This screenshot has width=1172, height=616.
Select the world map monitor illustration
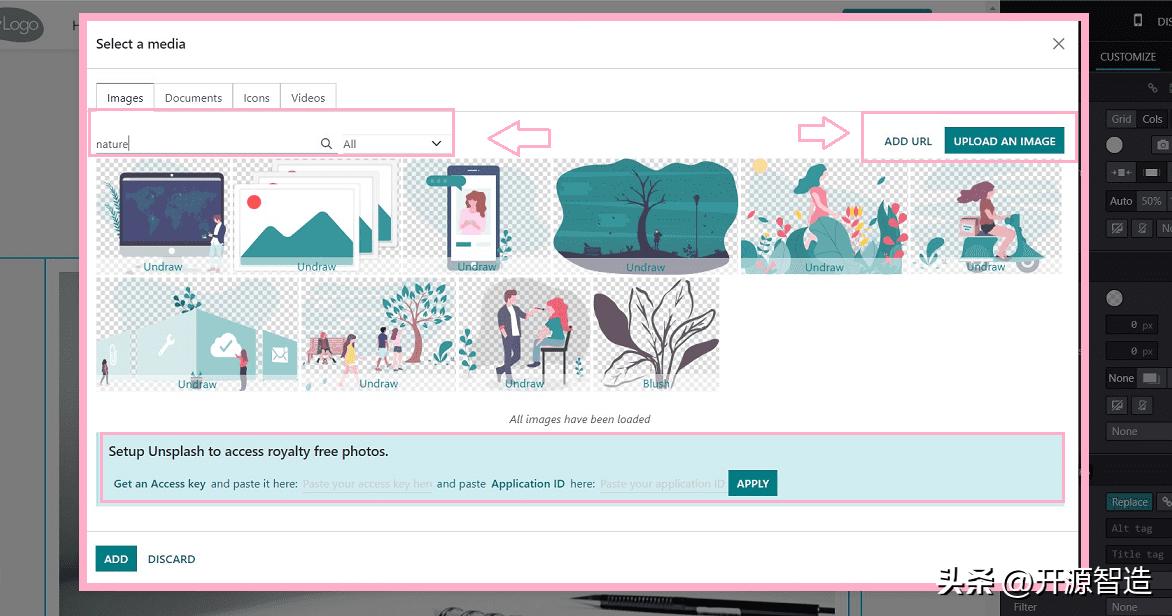click(x=163, y=217)
